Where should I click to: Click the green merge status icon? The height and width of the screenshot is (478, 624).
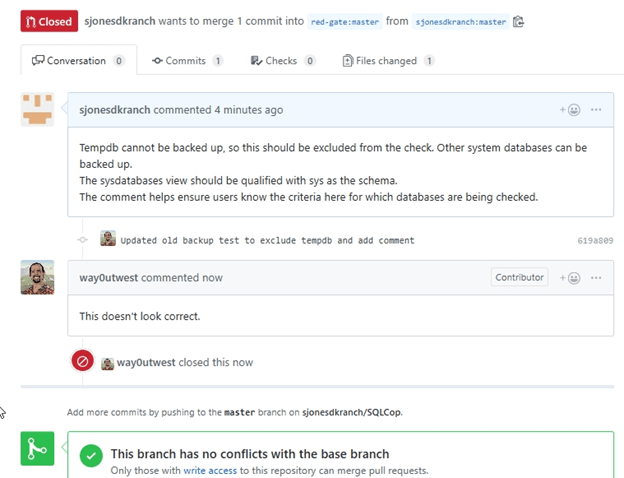pyautogui.click(x=37, y=450)
